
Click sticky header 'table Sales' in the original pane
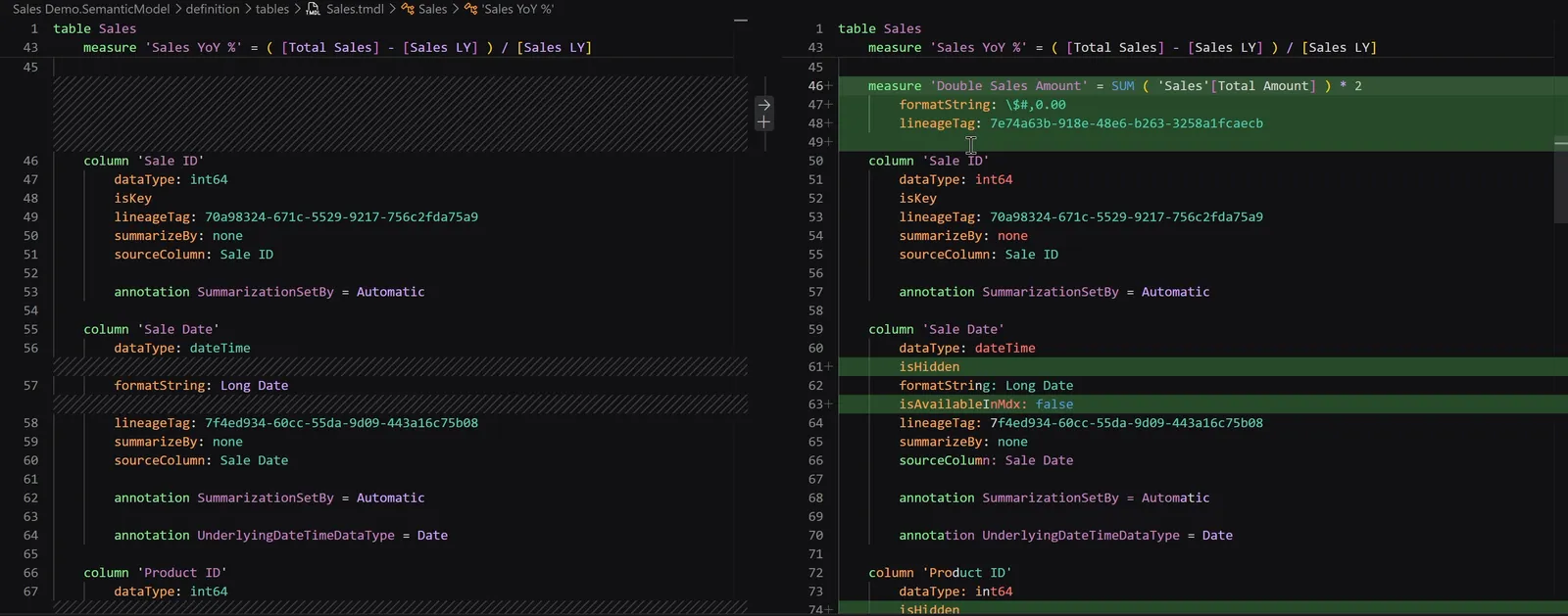point(95,28)
